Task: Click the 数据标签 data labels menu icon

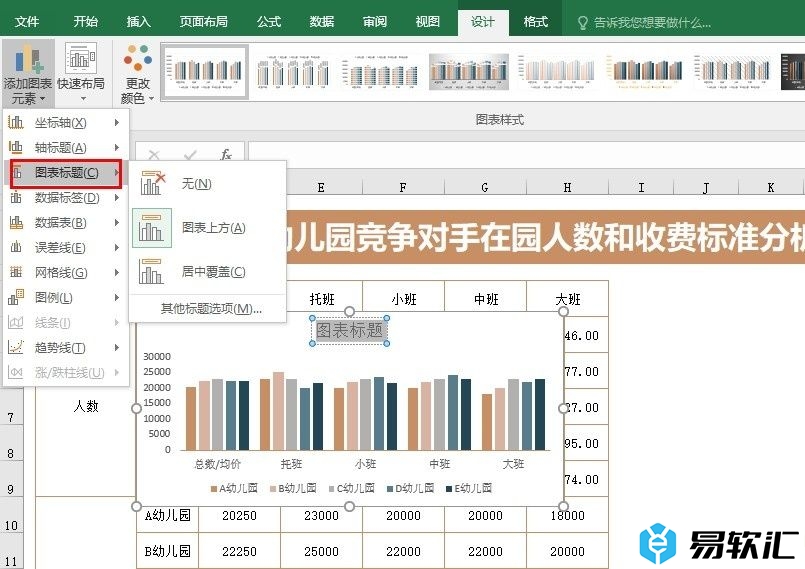Action: (16, 198)
